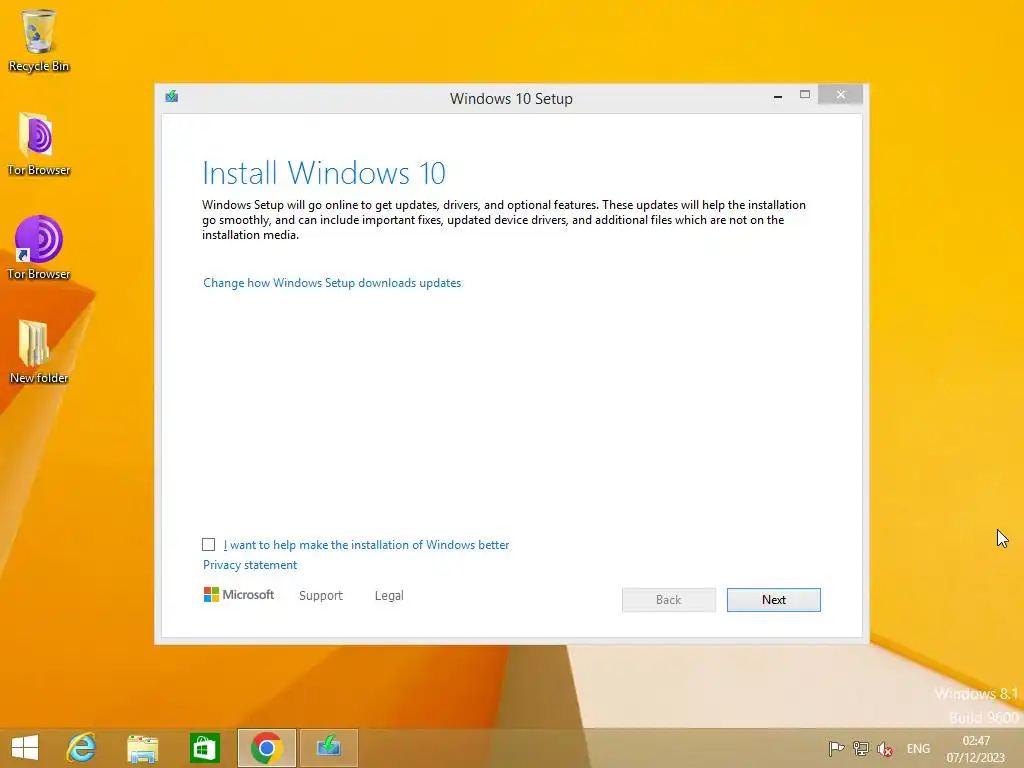Click the network icon in system tray
The image size is (1024, 768).
tap(861, 748)
